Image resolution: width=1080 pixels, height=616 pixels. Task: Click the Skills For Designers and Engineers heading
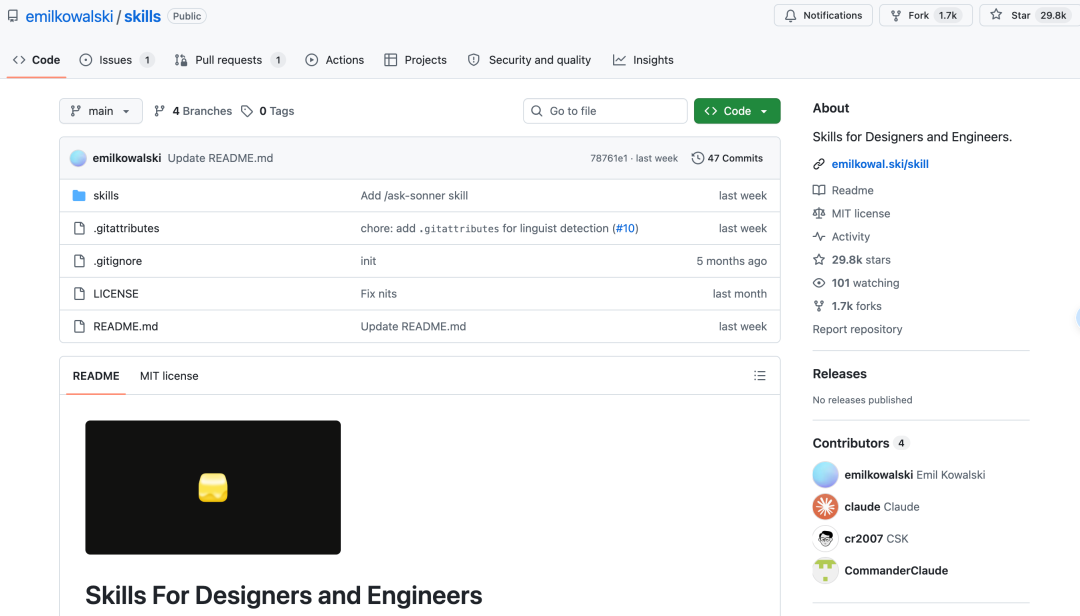(x=284, y=595)
